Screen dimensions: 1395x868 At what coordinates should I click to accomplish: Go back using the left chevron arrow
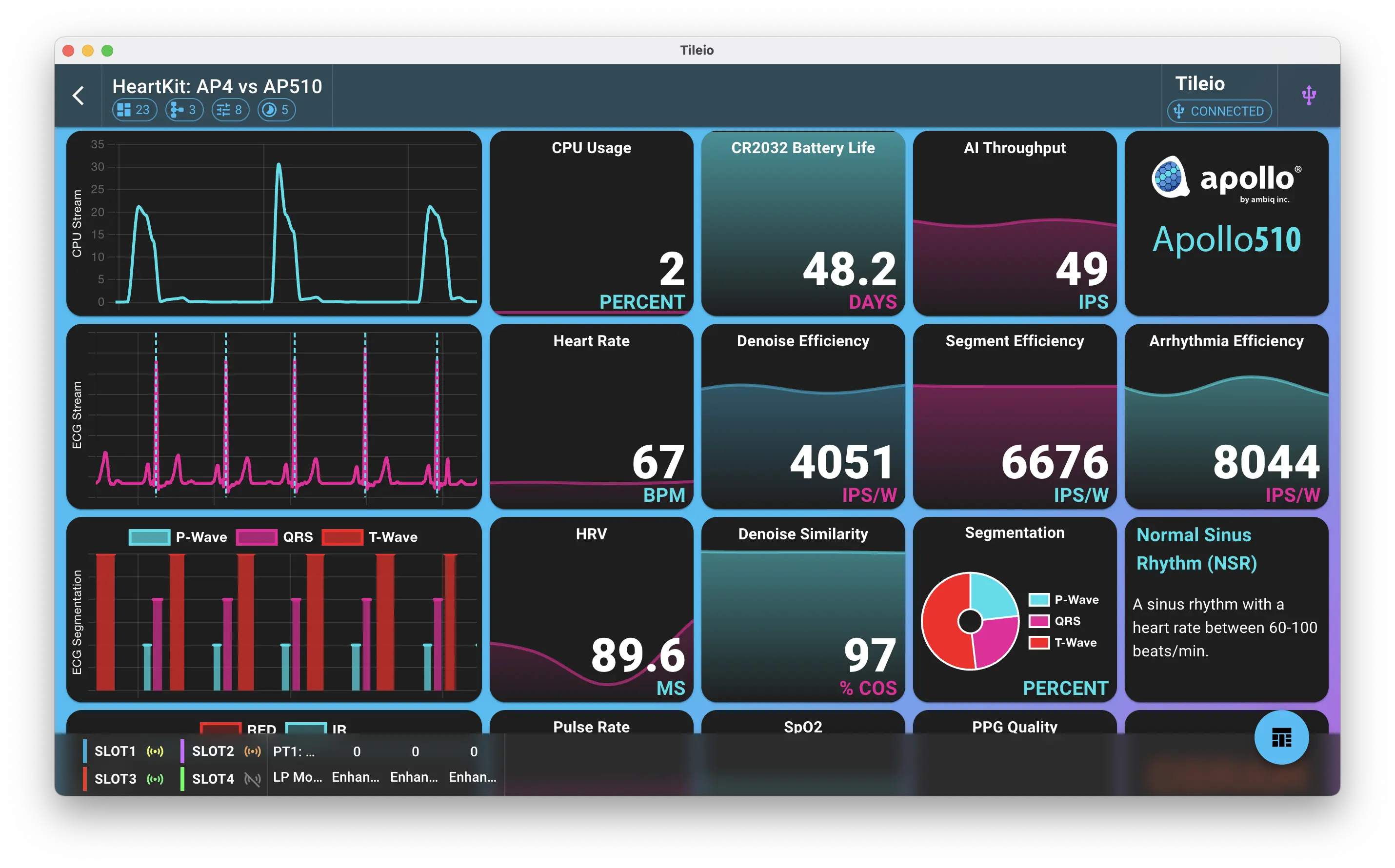tap(79, 95)
